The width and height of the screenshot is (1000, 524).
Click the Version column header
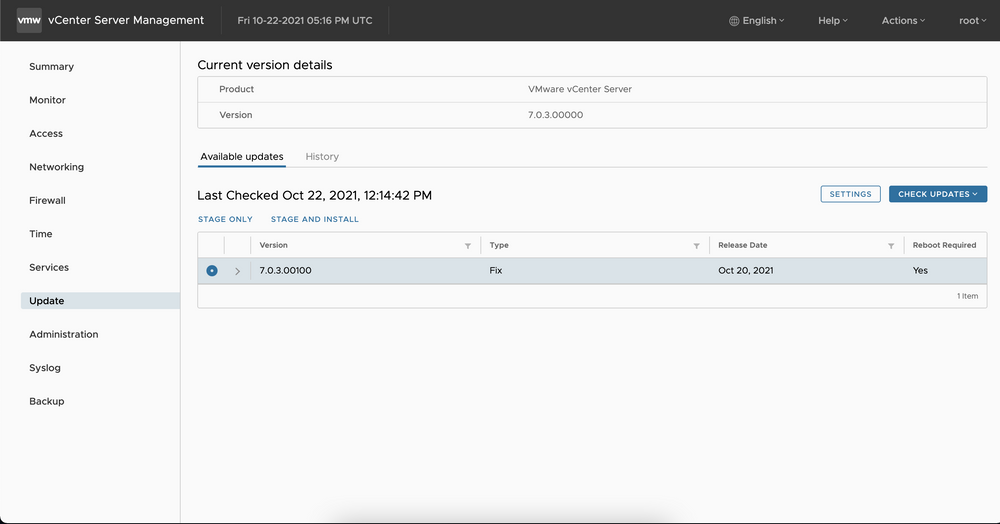point(274,245)
